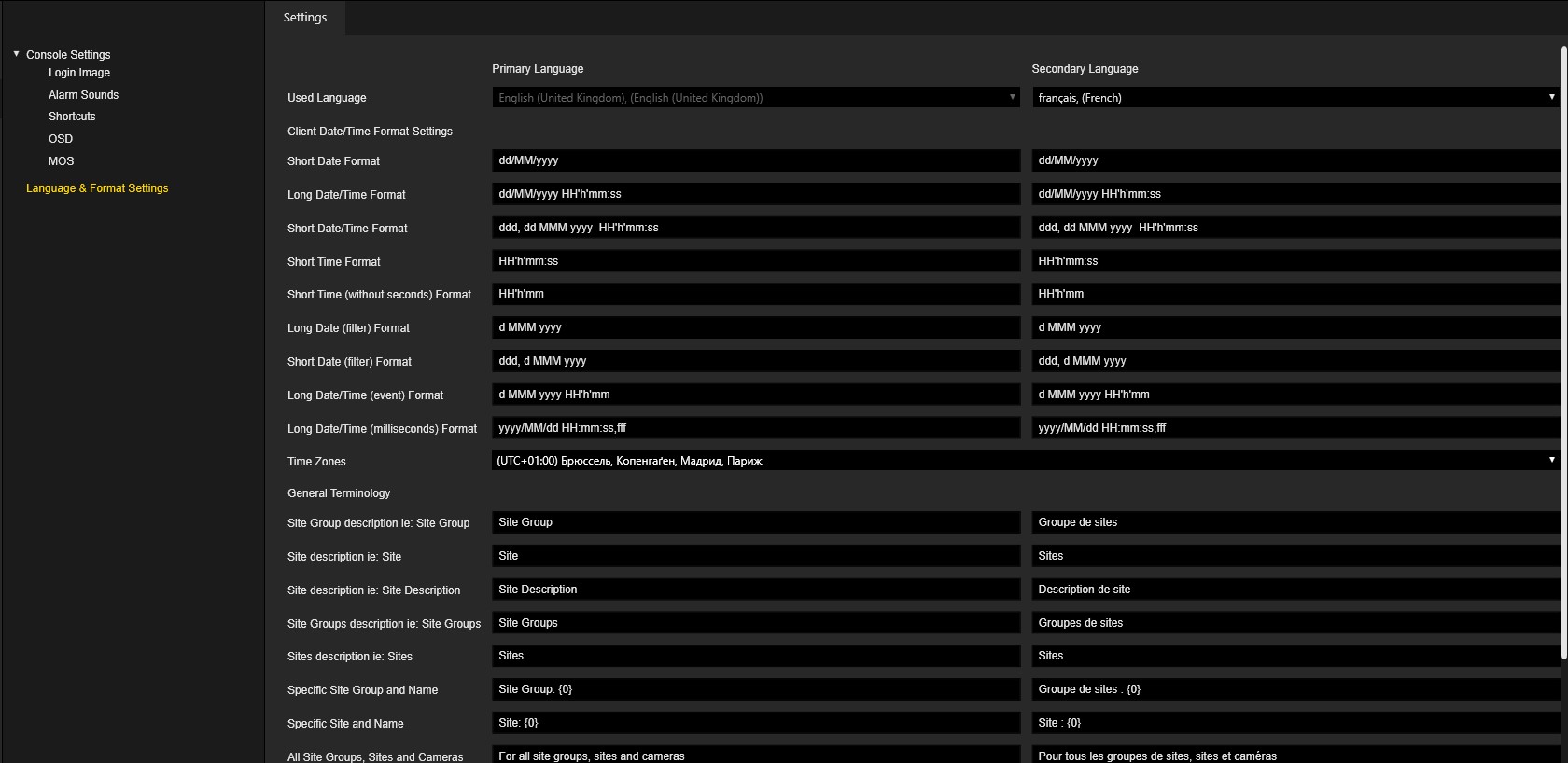Click primary Short Time Format field
1568x763 pixels.
tap(755, 261)
